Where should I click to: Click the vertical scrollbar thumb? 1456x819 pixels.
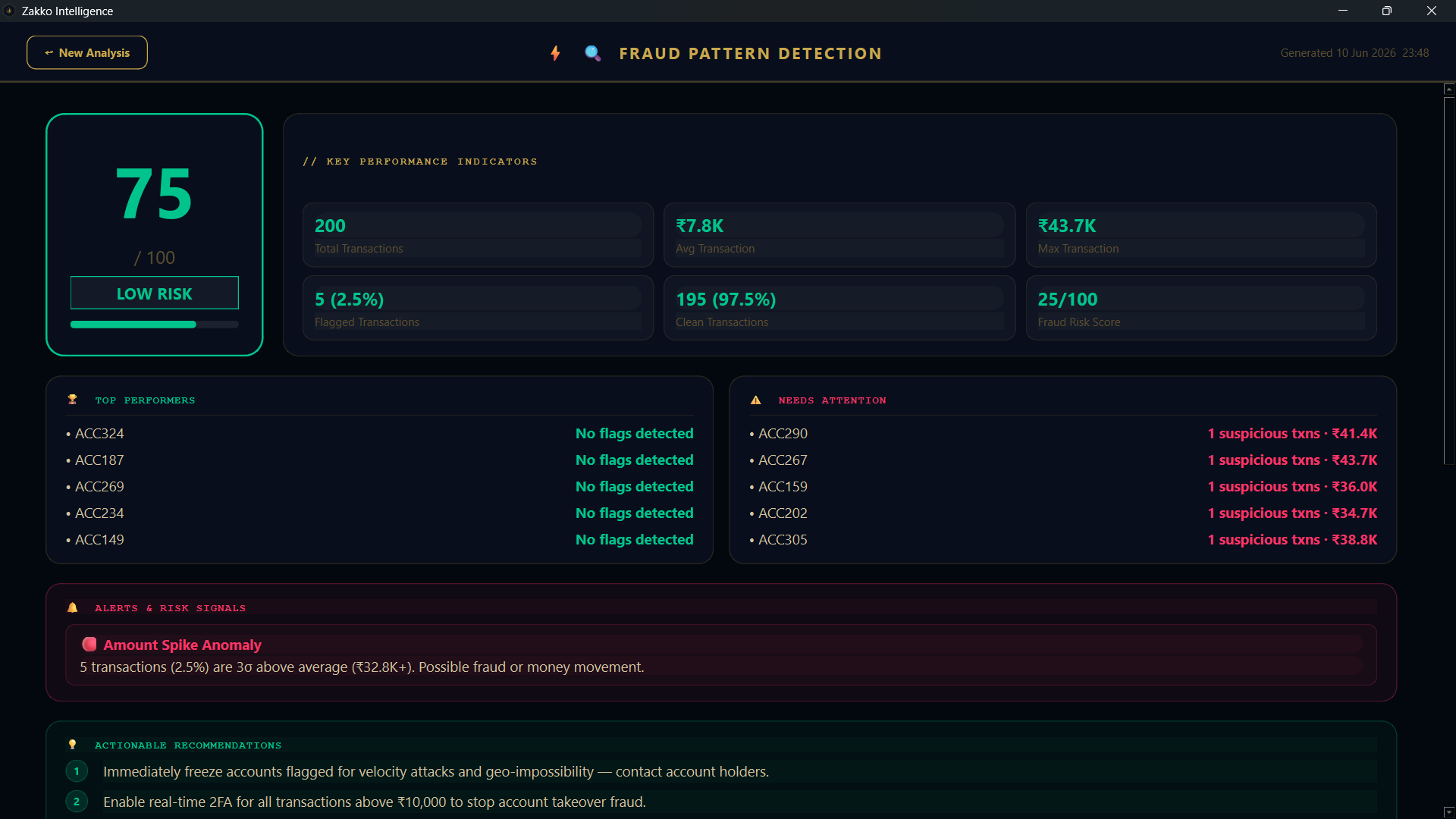[x=1449, y=281]
